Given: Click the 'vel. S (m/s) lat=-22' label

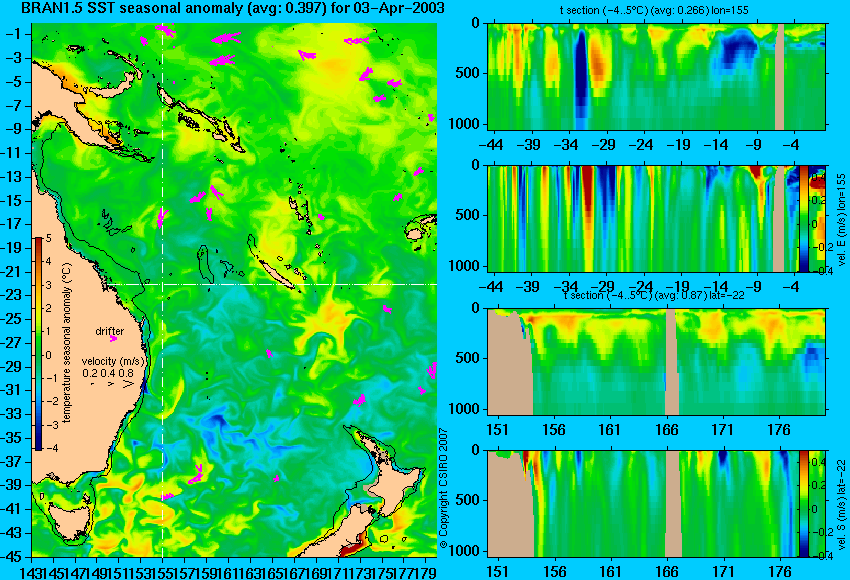Looking at the screenshot, I should pos(842,504).
